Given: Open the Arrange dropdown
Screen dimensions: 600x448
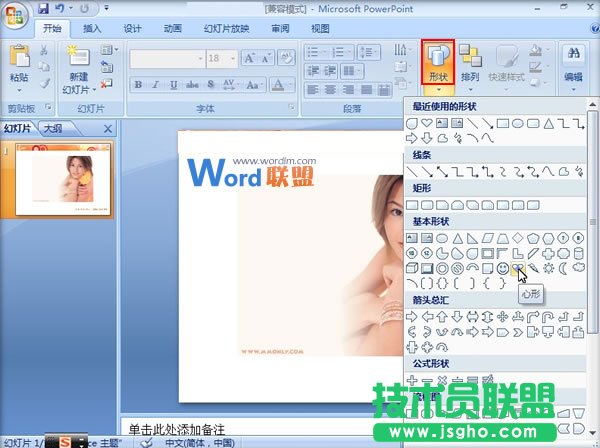Looking at the screenshot, I should tap(470, 68).
